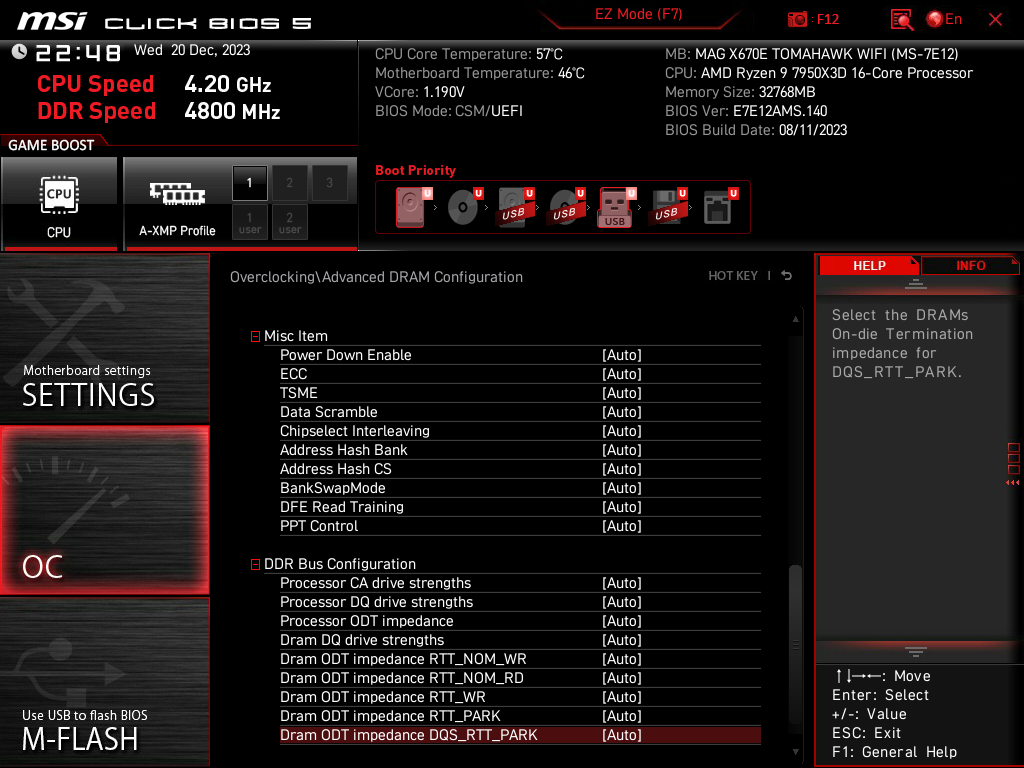Click the clock icon beside the time
1024x768 pixels.
20,52
